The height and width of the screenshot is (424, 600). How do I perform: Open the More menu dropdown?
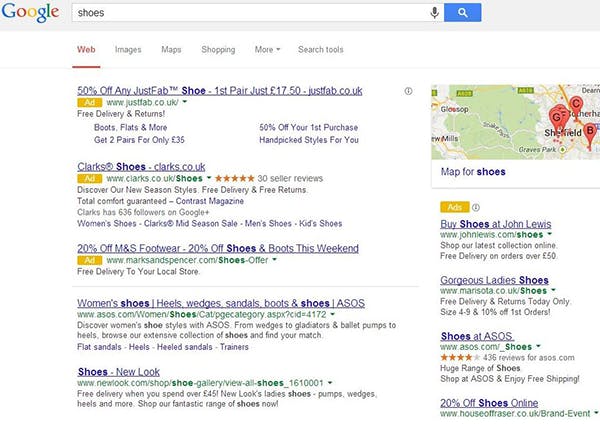pos(267,49)
